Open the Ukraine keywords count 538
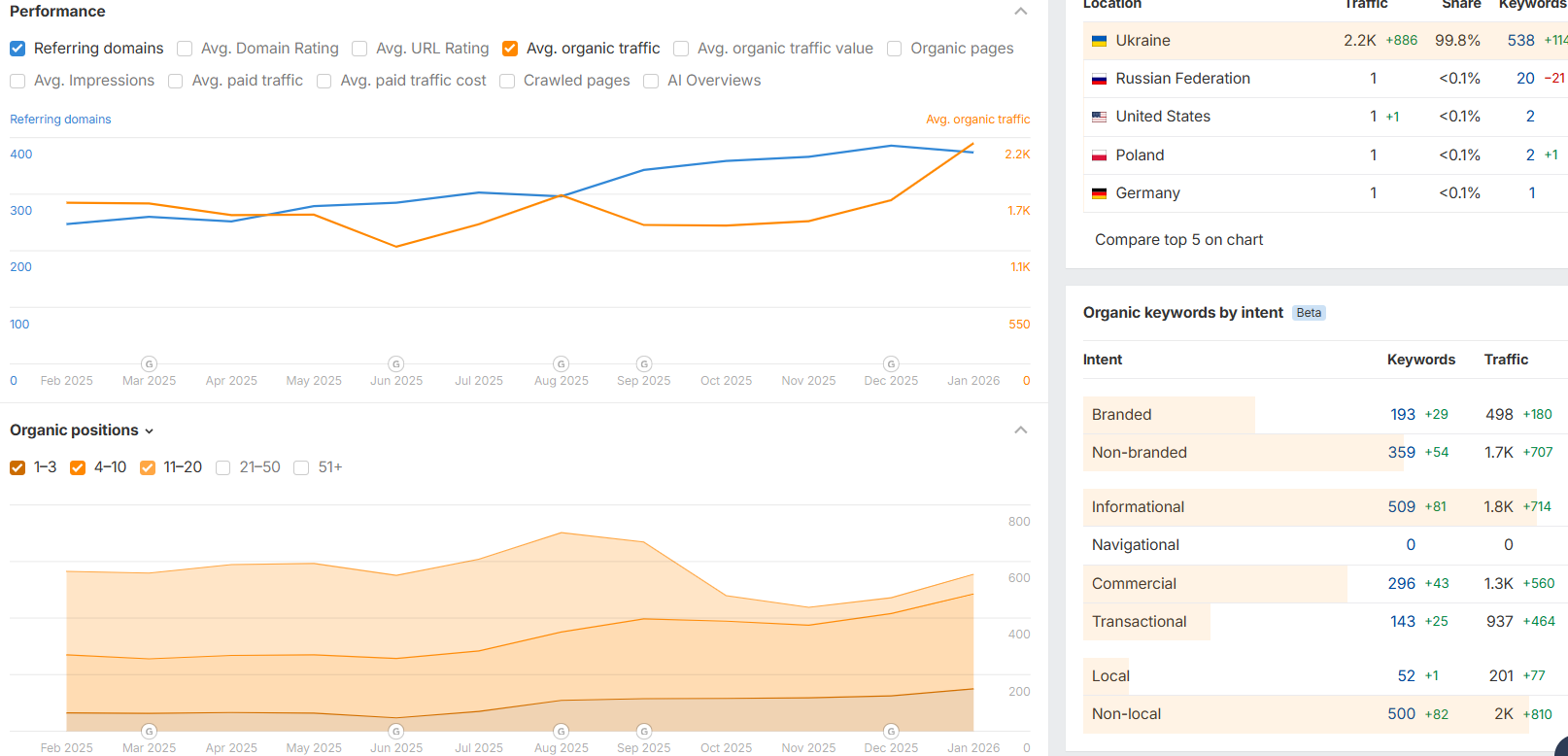Viewport: 1568px width, 756px height. coord(1520,41)
